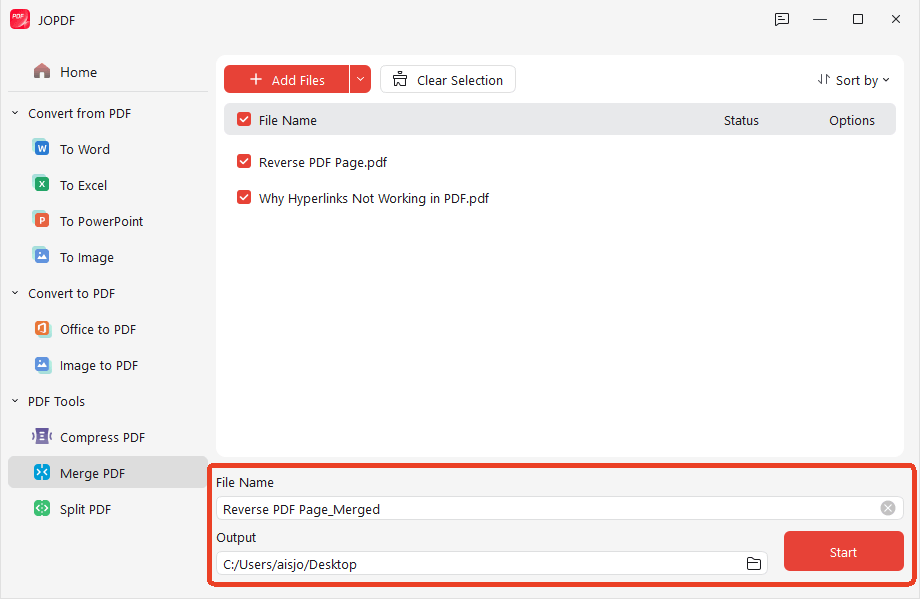Collapse the Convert to PDF section
The image size is (920, 599).
[x=15, y=293]
